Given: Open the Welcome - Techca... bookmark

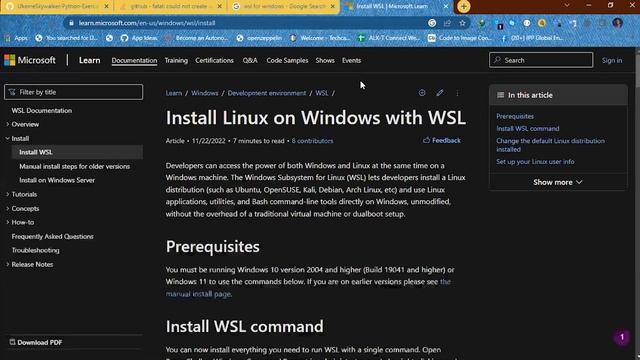Looking at the screenshot, I should coord(321,38).
